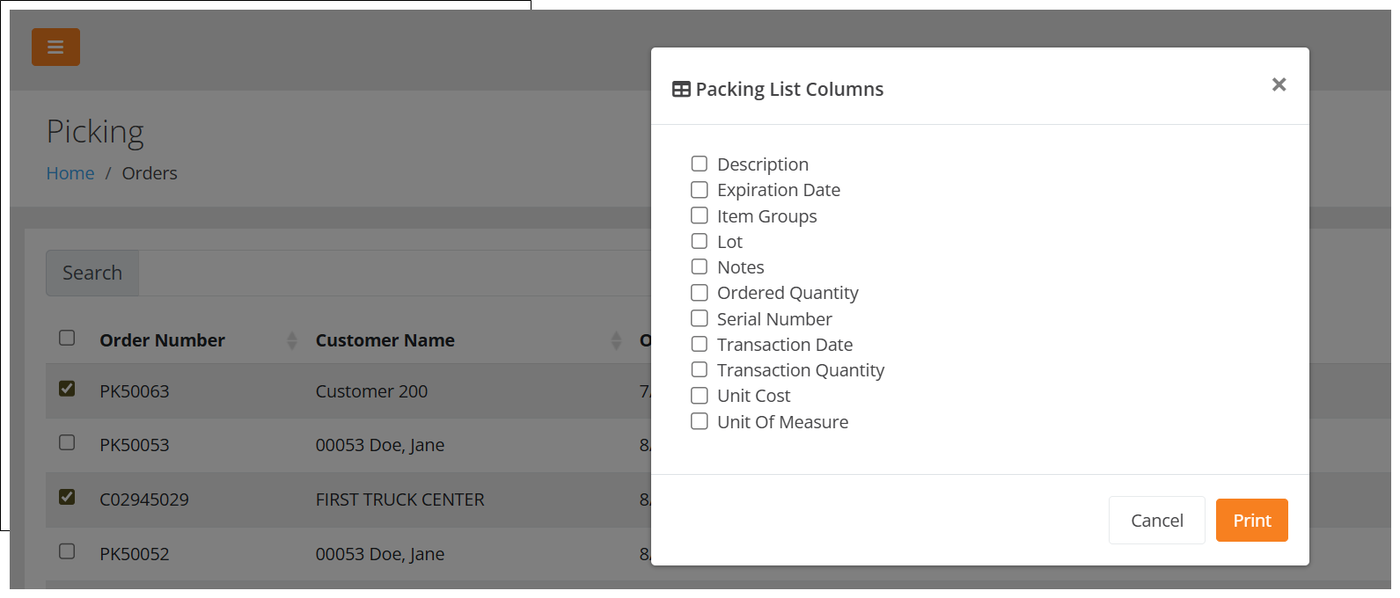Click customer name FIRST TRUCK CENTER
1400x598 pixels.
click(x=400, y=499)
